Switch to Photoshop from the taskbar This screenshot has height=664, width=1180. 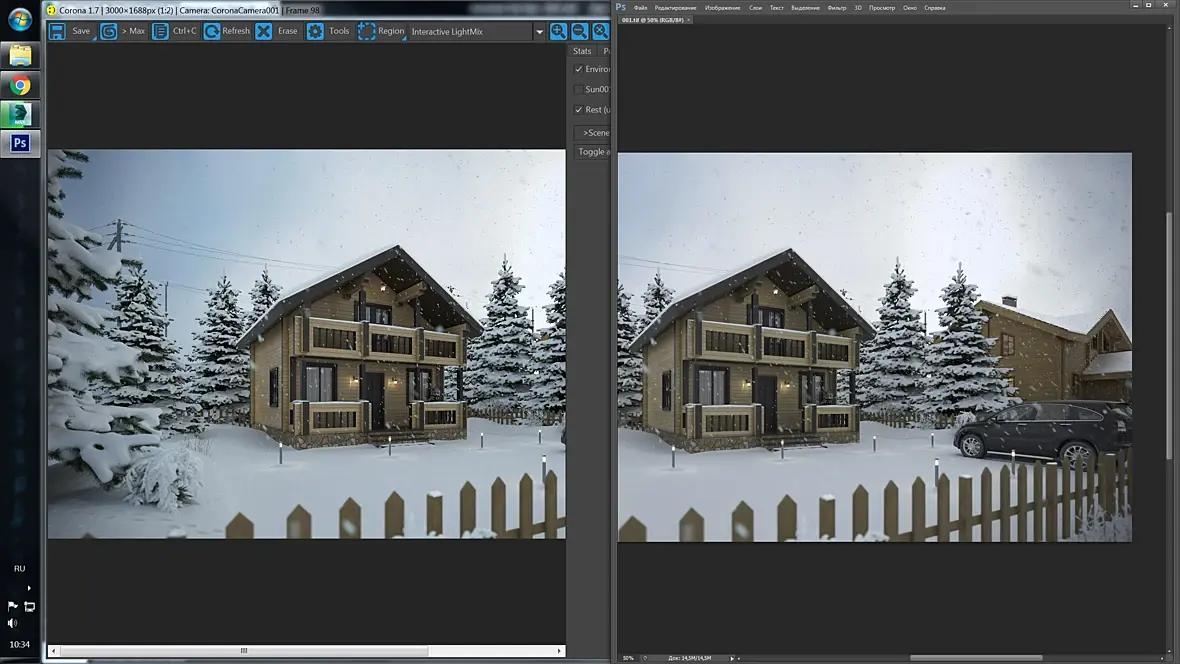20,143
